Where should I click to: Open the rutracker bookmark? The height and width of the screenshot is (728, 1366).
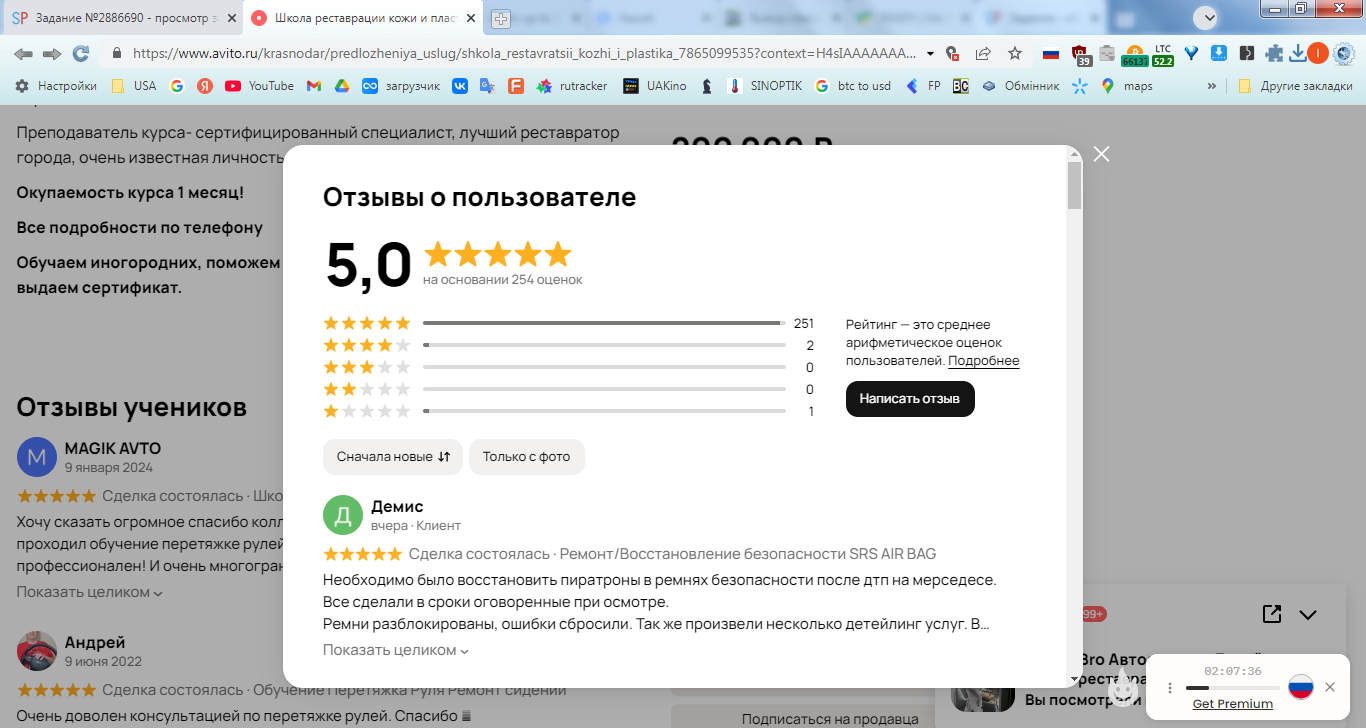coord(572,86)
